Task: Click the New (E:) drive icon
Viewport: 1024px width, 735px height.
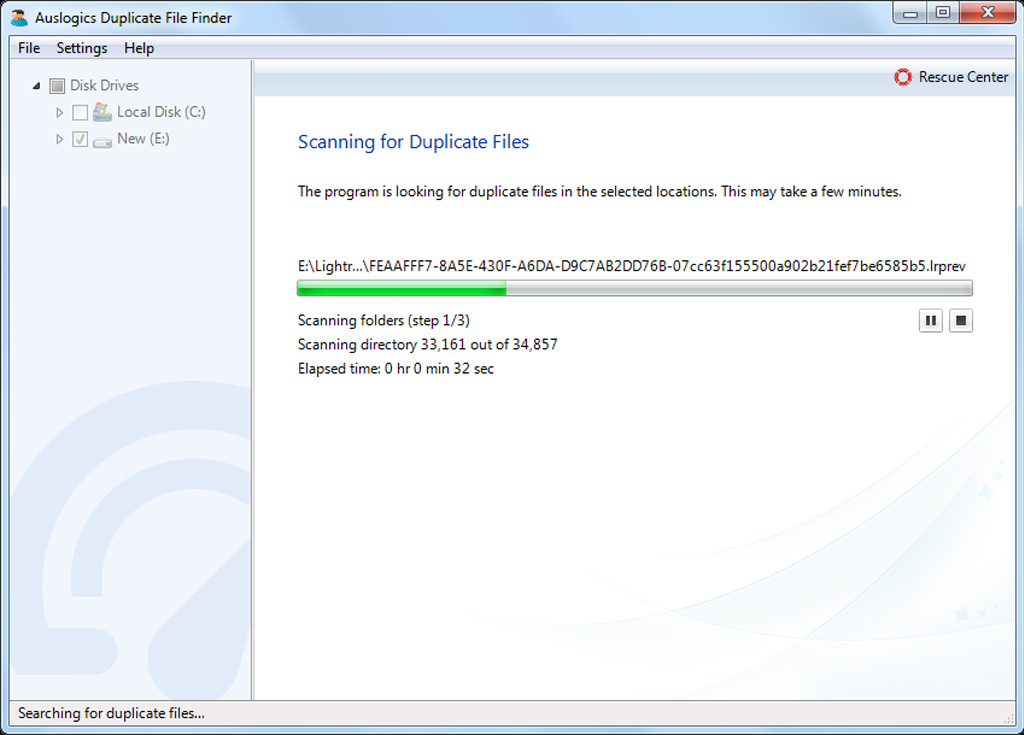Action: [103, 141]
